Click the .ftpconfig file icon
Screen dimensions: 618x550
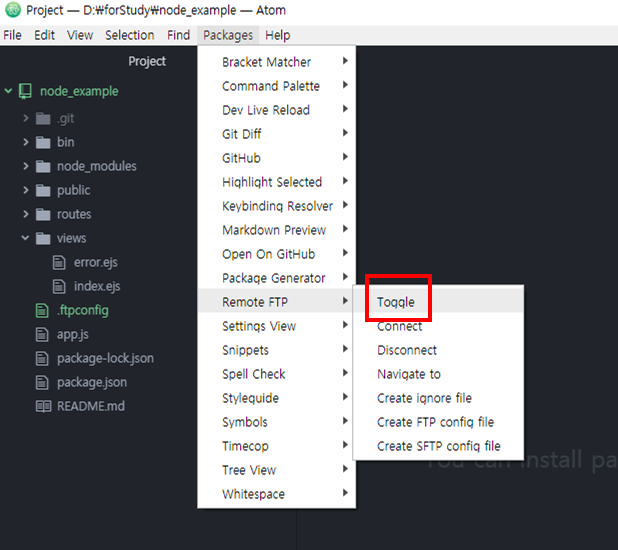pos(42,311)
